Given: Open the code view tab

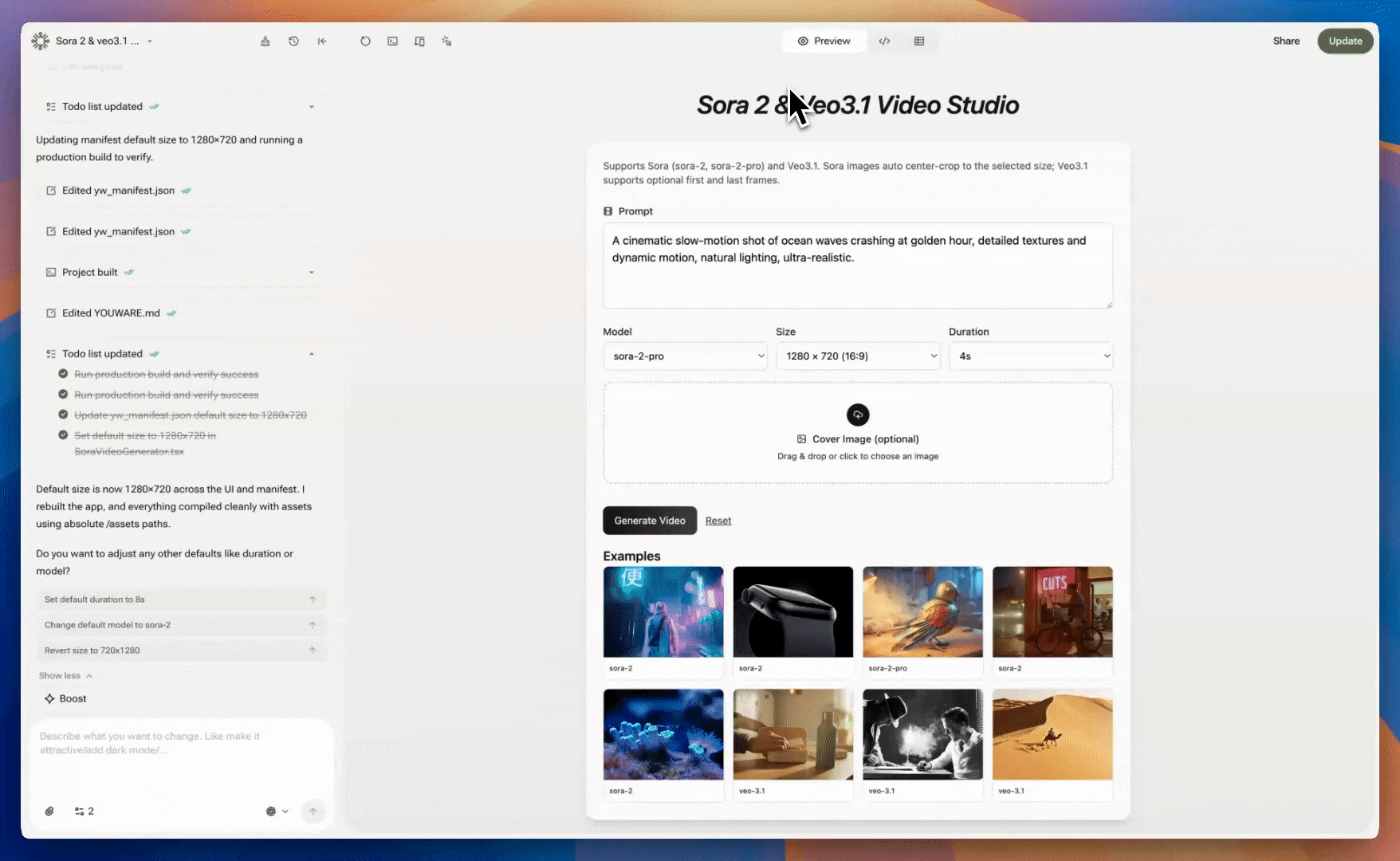Looking at the screenshot, I should pyautogui.click(x=884, y=41).
